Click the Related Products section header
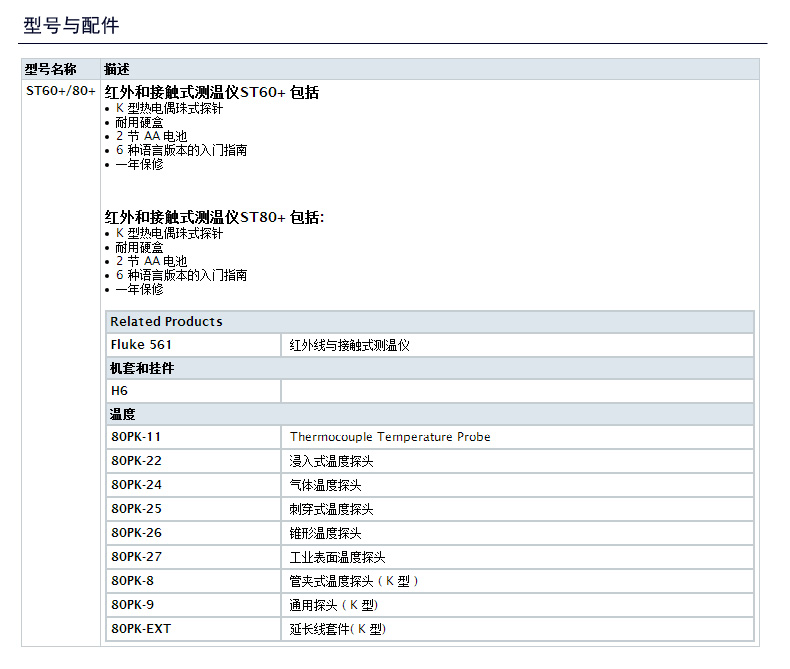 pos(166,322)
